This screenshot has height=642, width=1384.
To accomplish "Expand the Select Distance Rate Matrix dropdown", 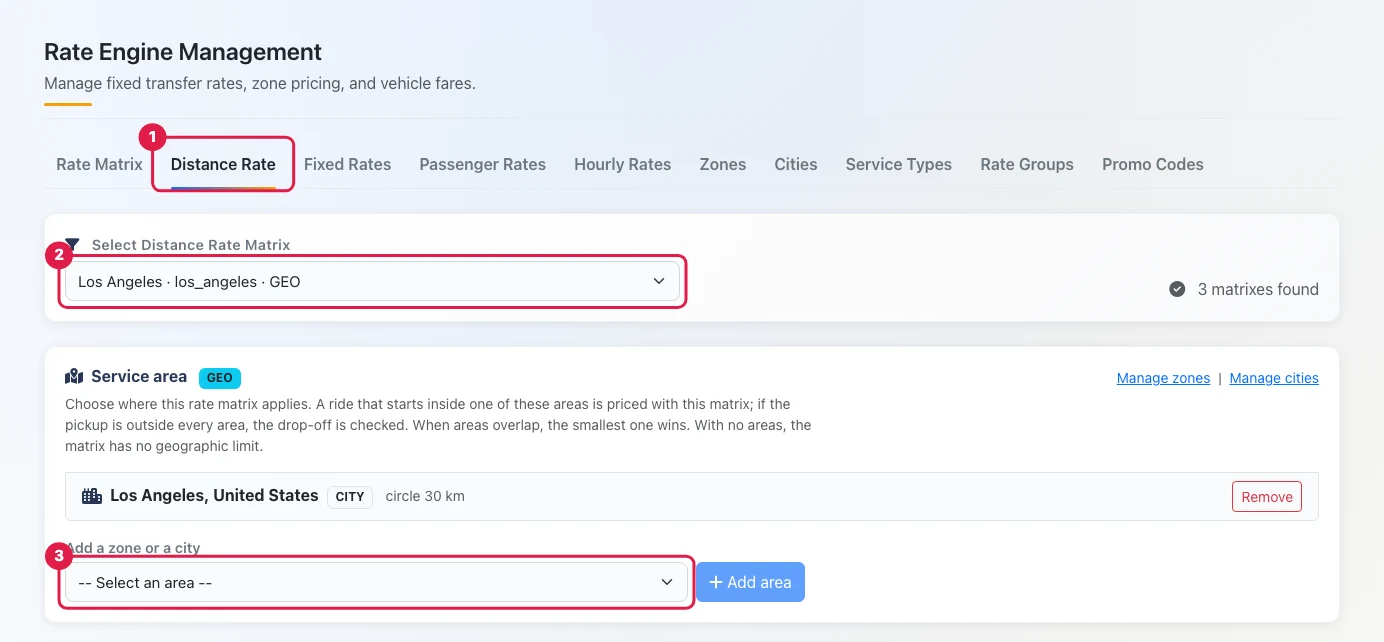I will (x=372, y=282).
